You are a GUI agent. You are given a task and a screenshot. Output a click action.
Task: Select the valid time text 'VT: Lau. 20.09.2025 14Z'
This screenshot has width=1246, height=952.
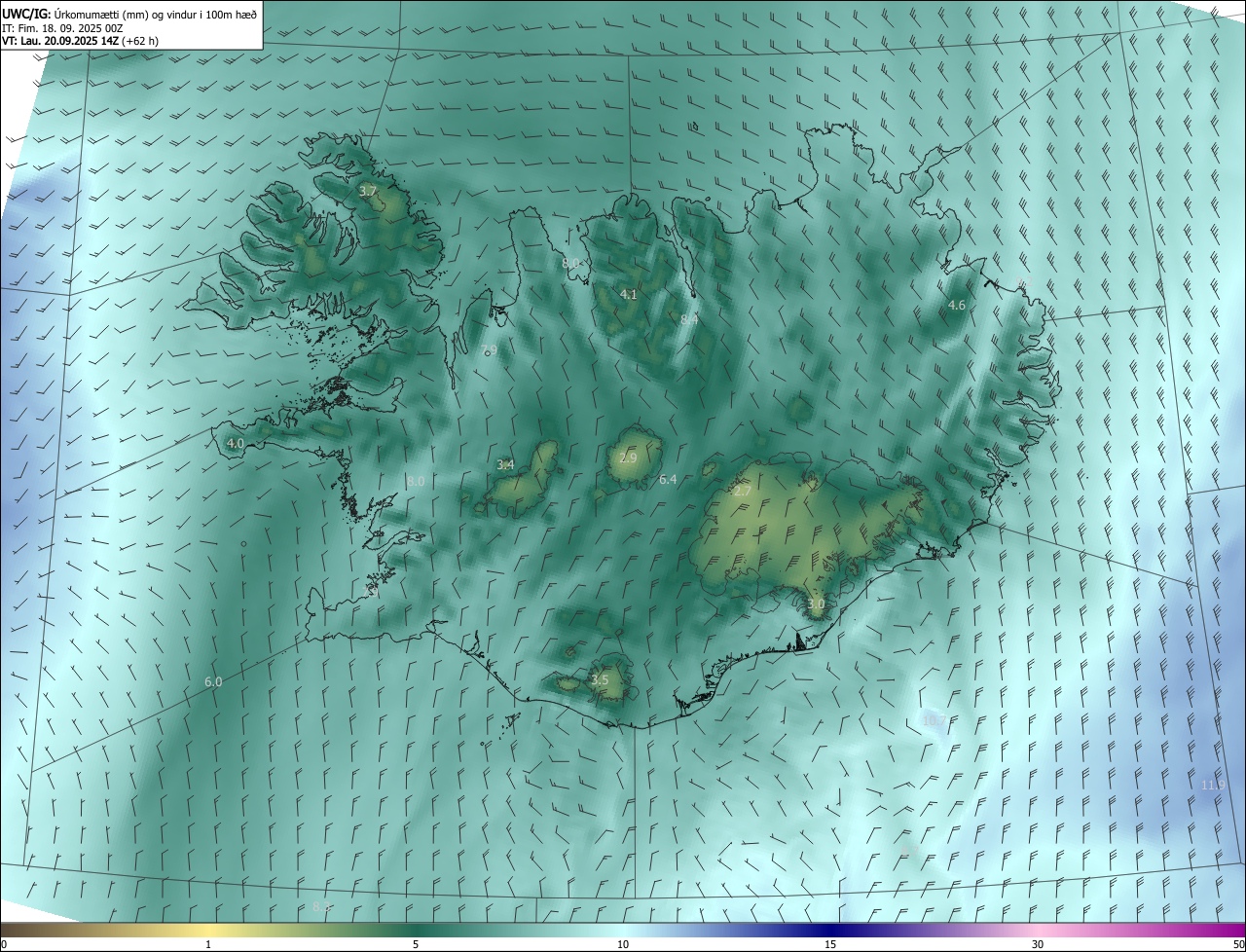point(60,41)
